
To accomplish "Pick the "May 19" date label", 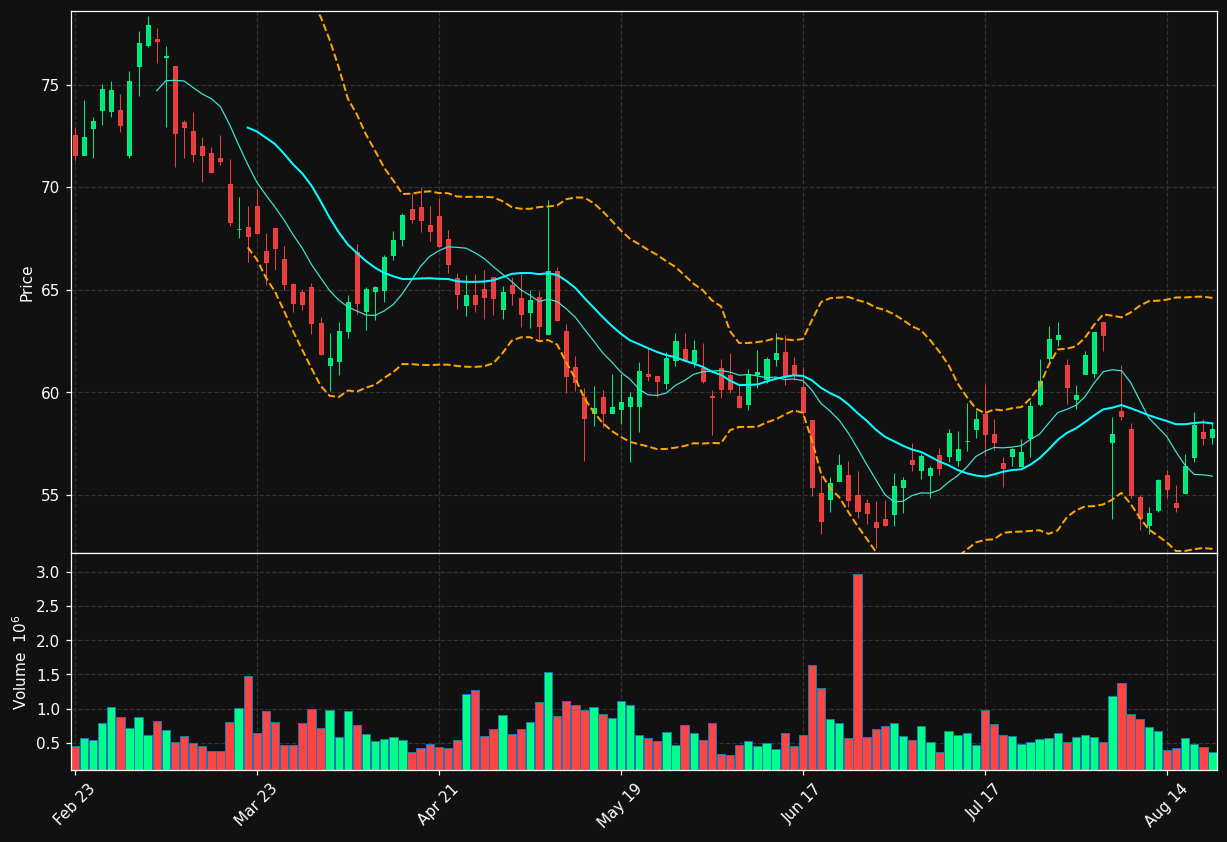I will (x=619, y=804).
